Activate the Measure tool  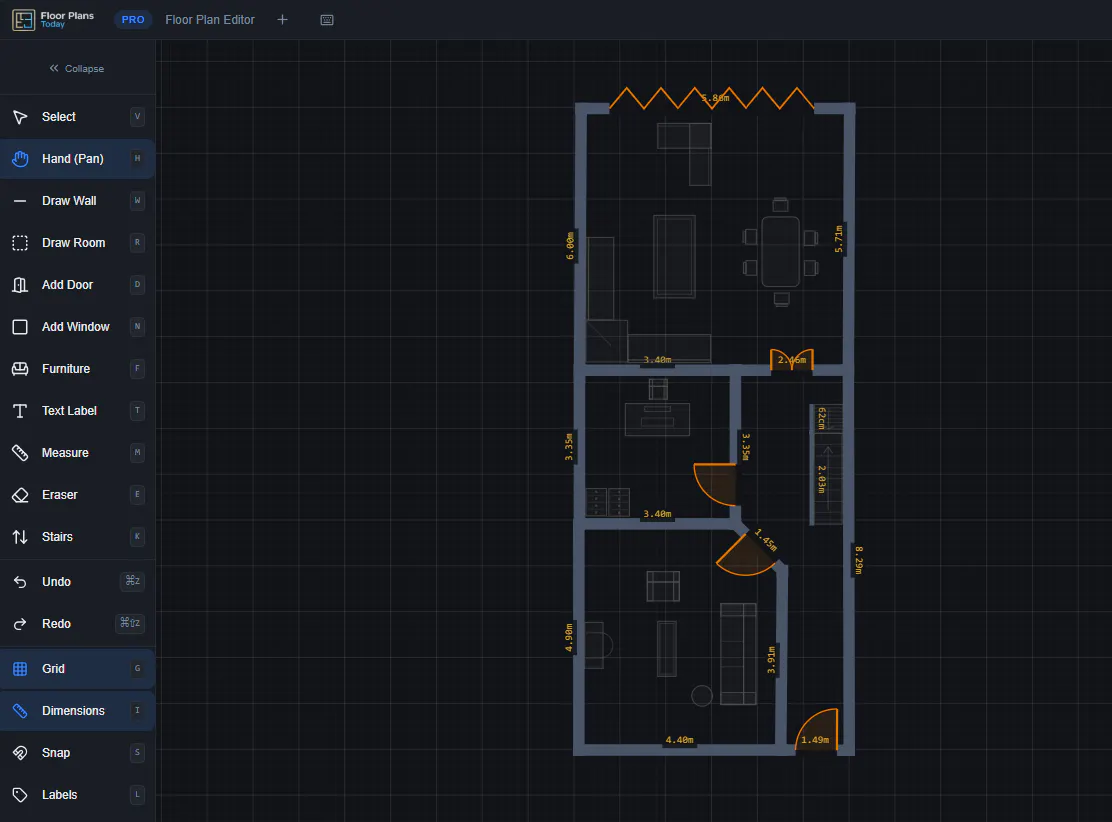click(77, 452)
